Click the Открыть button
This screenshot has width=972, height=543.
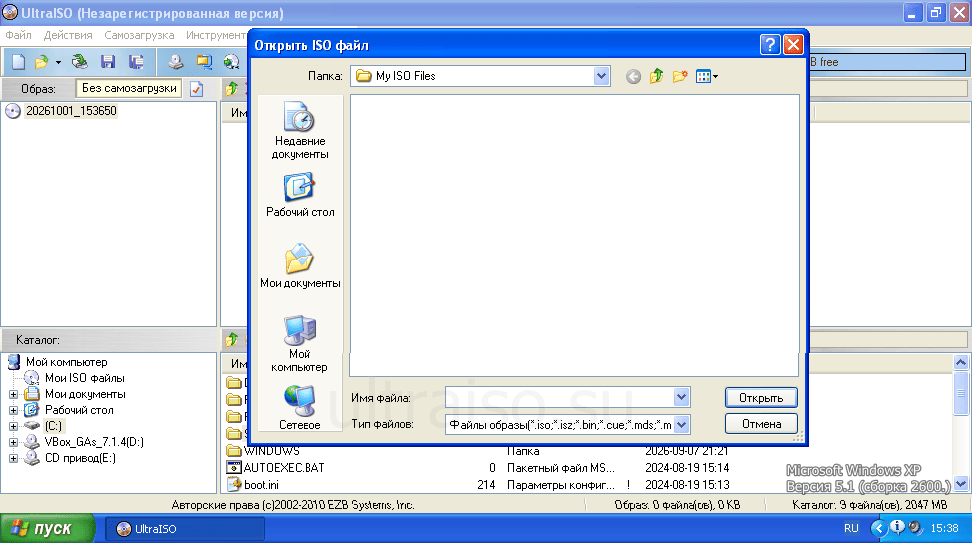(761, 398)
